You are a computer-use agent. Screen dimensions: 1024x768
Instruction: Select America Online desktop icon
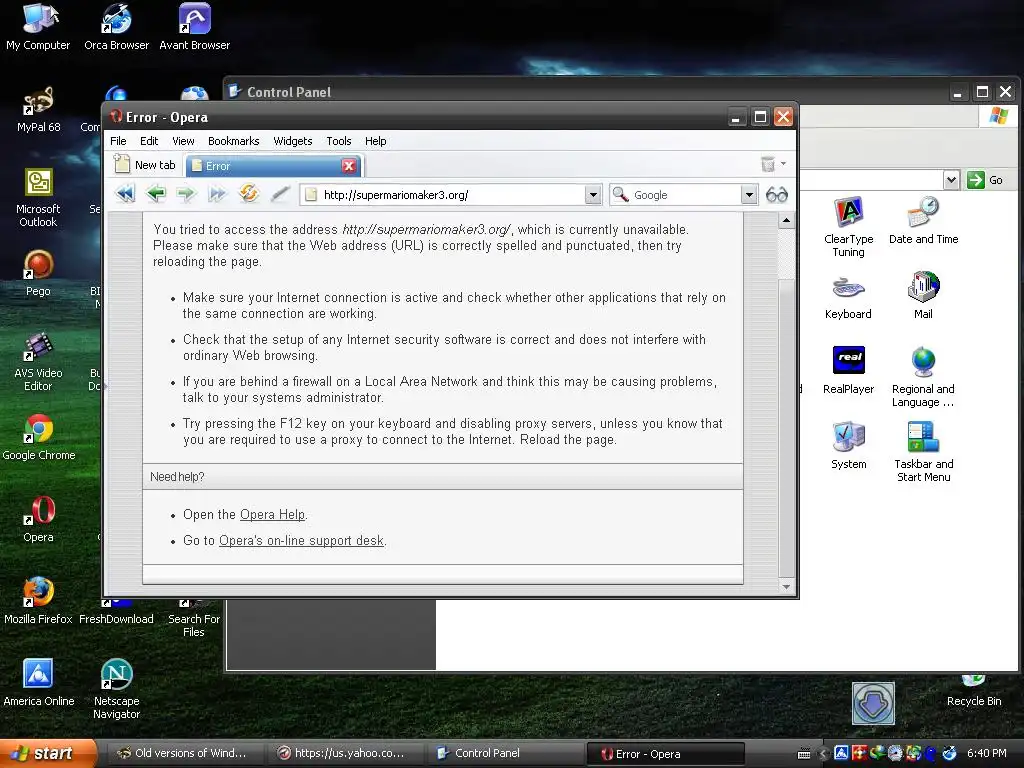38,683
